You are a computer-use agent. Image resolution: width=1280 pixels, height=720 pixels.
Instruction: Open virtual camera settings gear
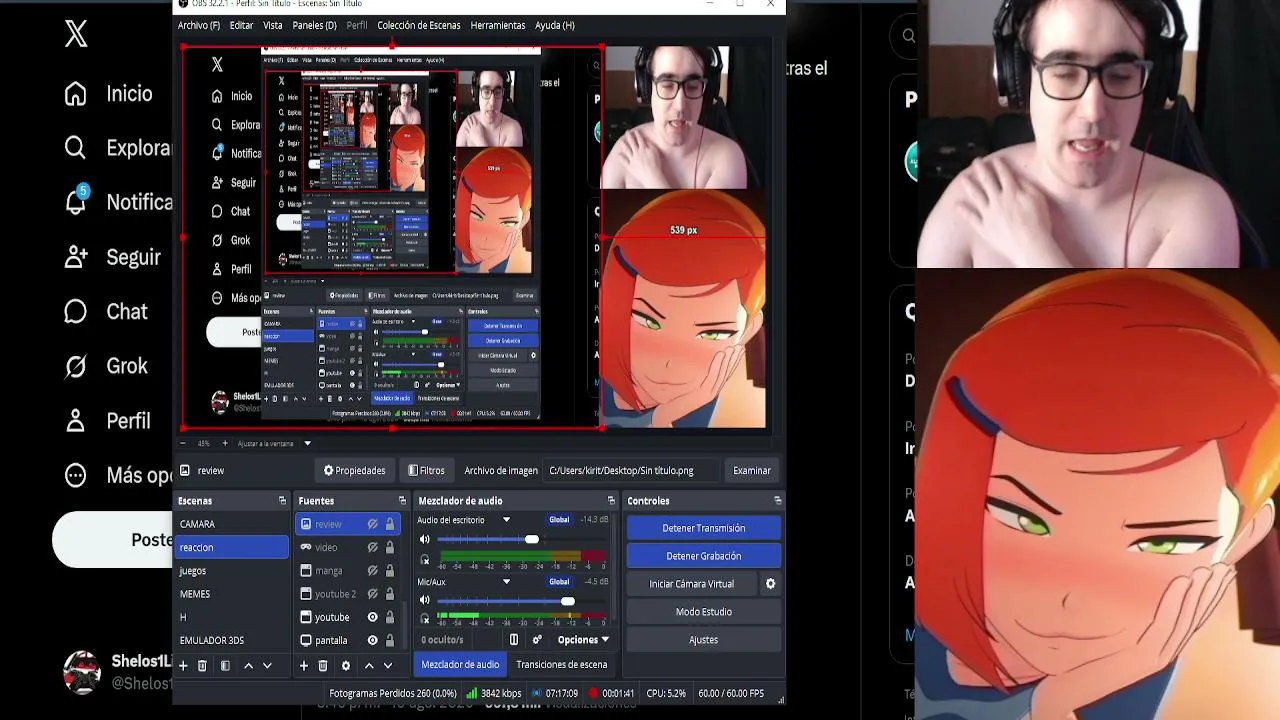point(770,584)
